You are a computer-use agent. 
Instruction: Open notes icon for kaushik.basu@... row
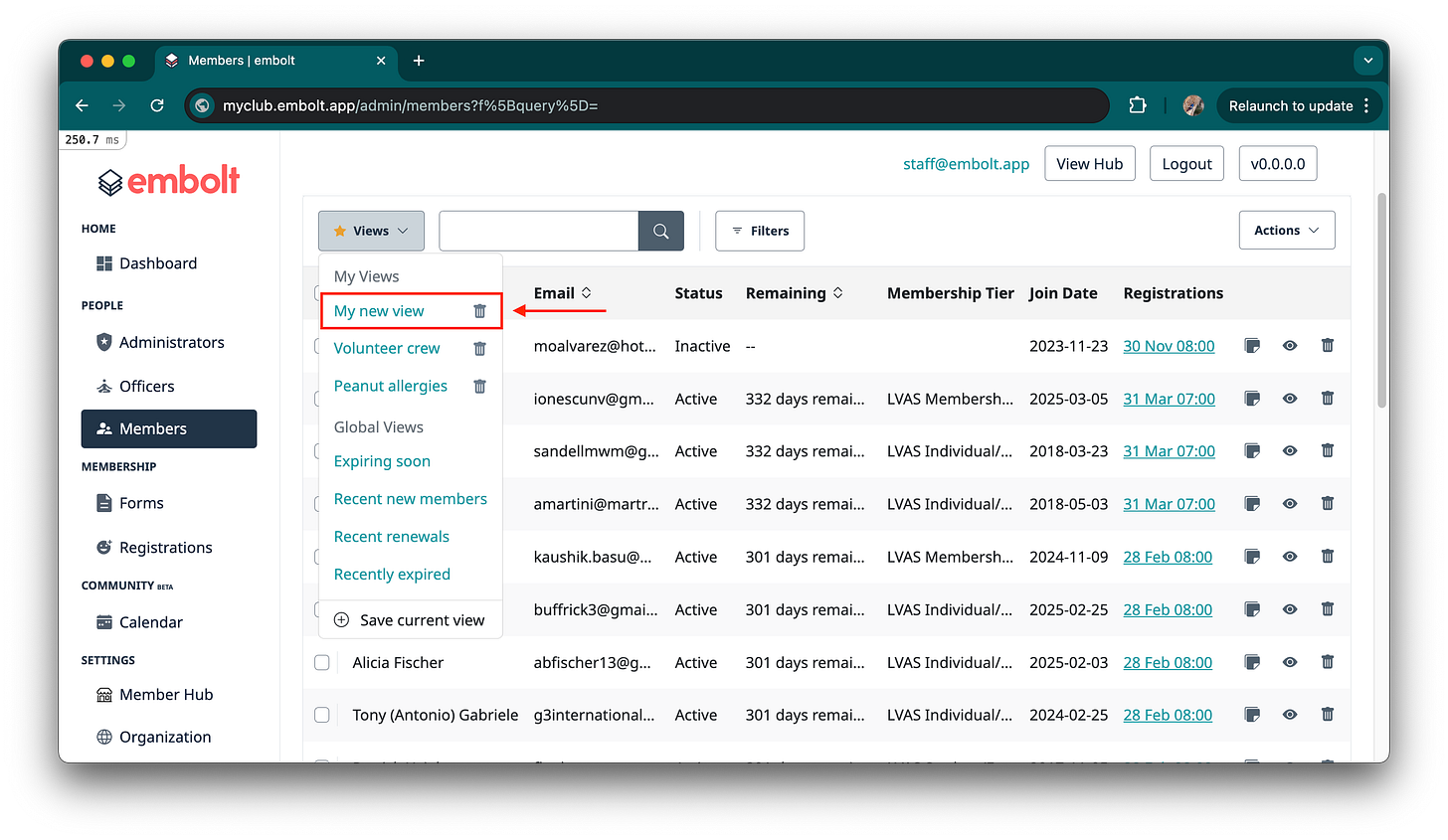[x=1252, y=557]
